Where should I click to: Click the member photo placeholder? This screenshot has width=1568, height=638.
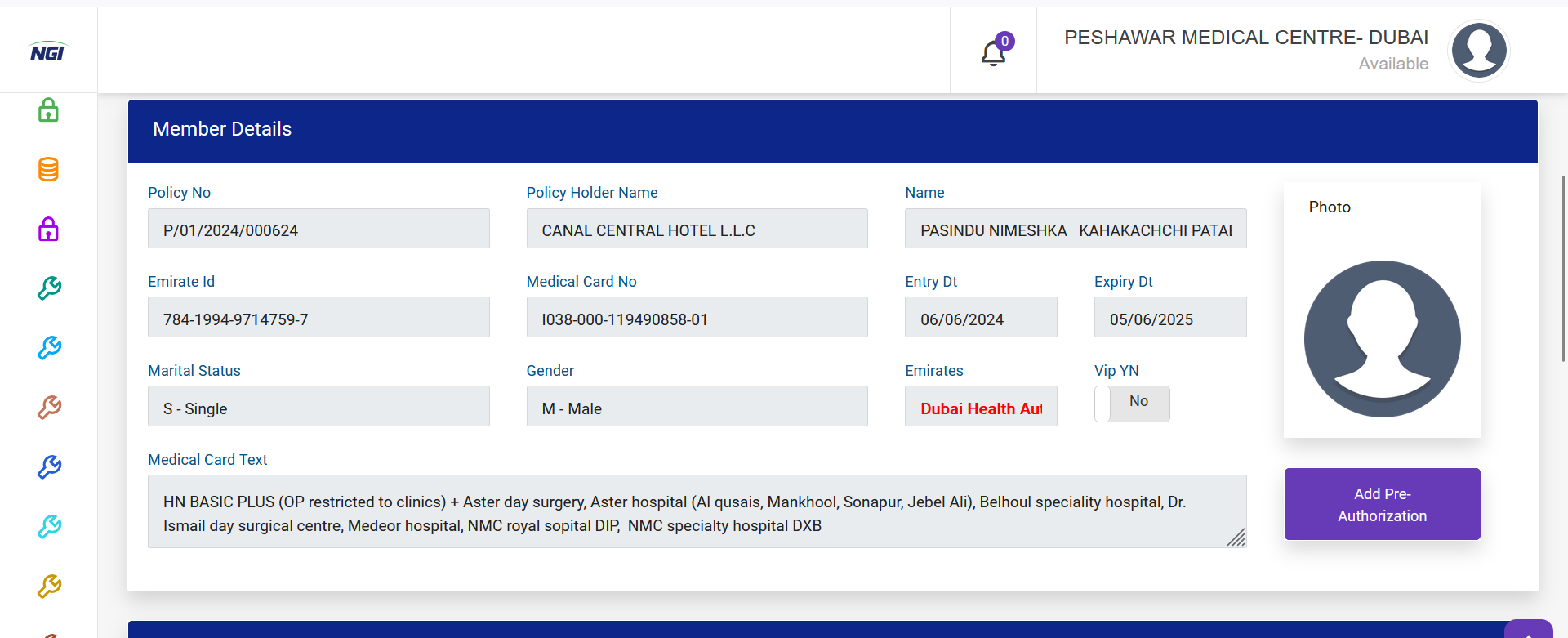pyautogui.click(x=1382, y=338)
